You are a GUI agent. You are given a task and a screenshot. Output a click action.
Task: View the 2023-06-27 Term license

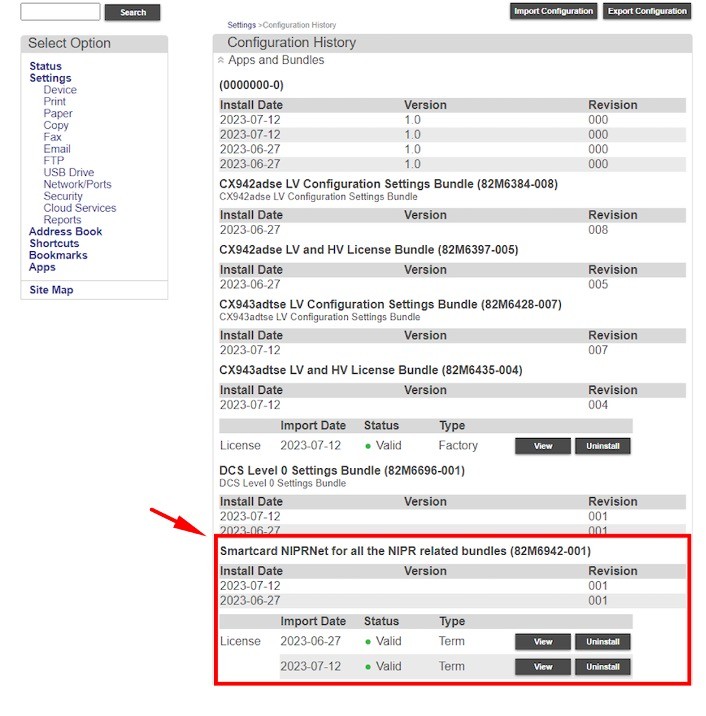(543, 642)
